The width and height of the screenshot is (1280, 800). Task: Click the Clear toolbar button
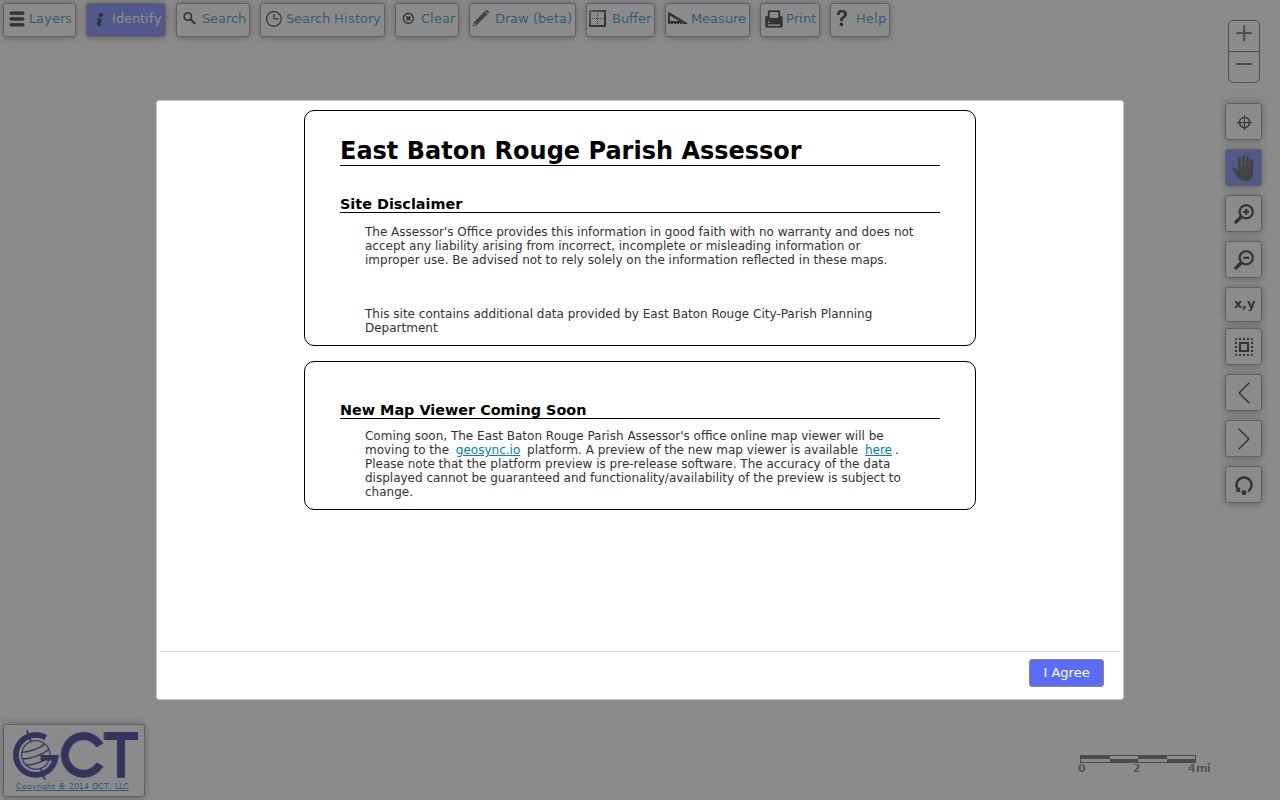pyautogui.click(x=427, y=19)
